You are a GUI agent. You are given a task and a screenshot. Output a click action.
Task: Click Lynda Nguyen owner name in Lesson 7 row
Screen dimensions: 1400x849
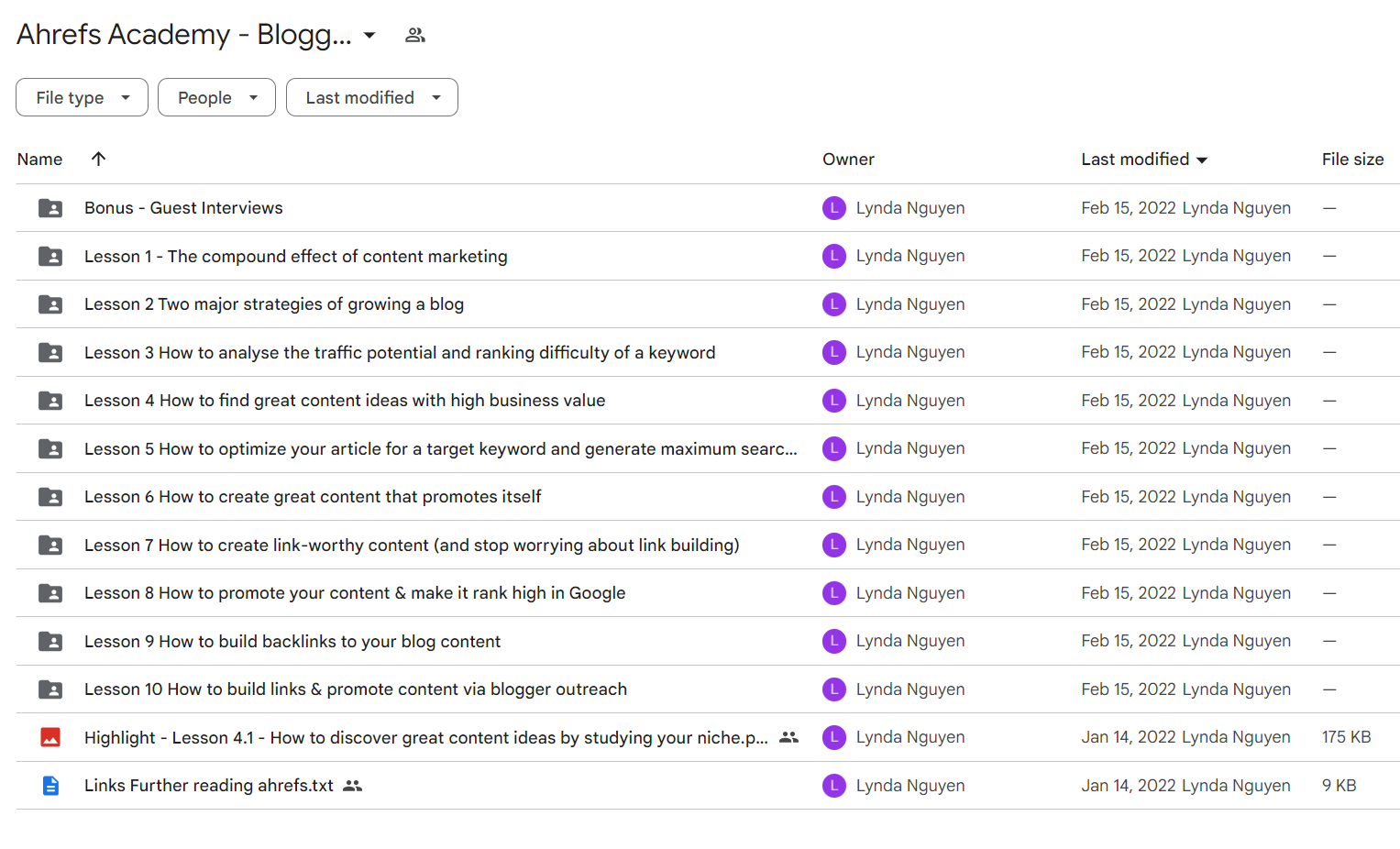(x=910, y=545)
